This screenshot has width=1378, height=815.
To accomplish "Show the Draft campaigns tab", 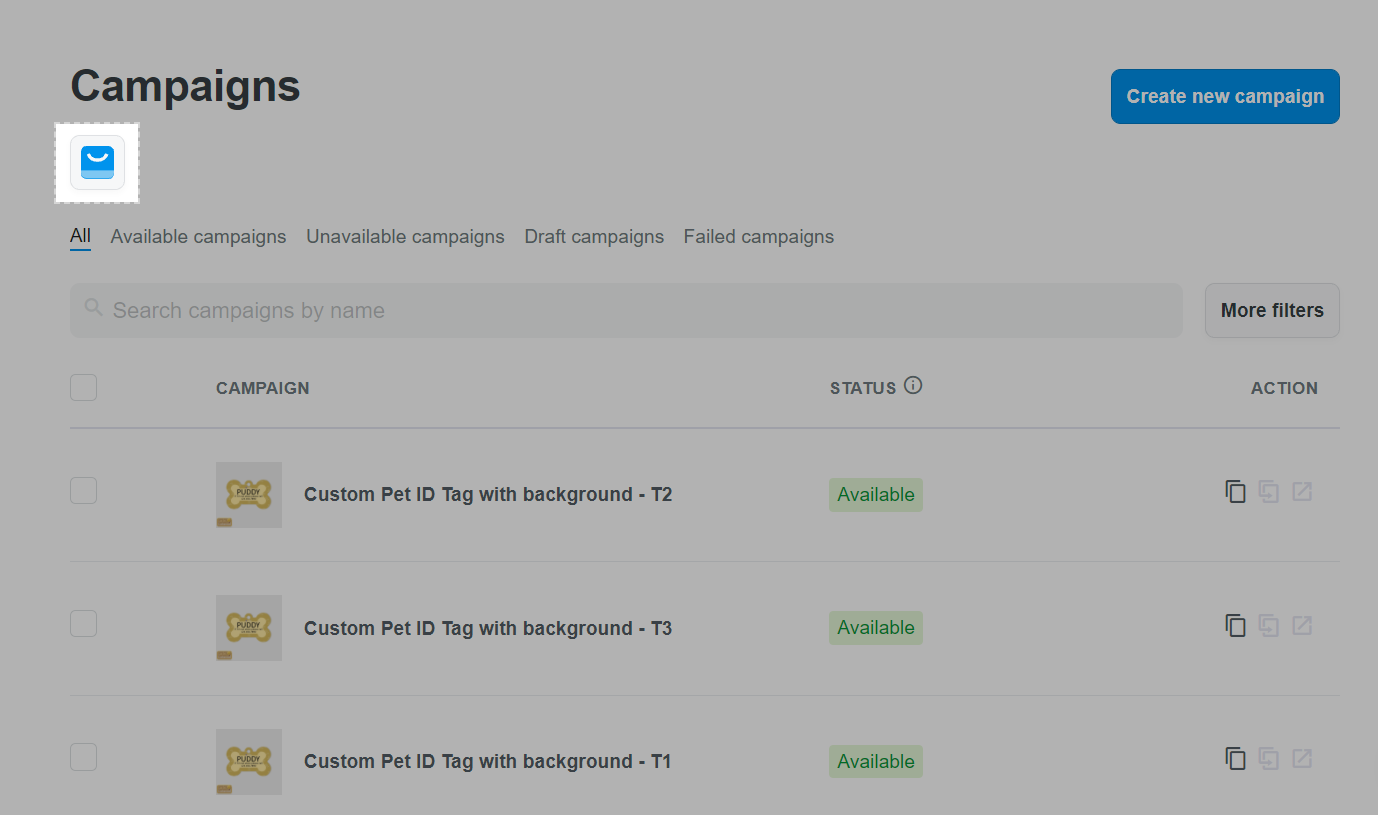I will point(594,237).
